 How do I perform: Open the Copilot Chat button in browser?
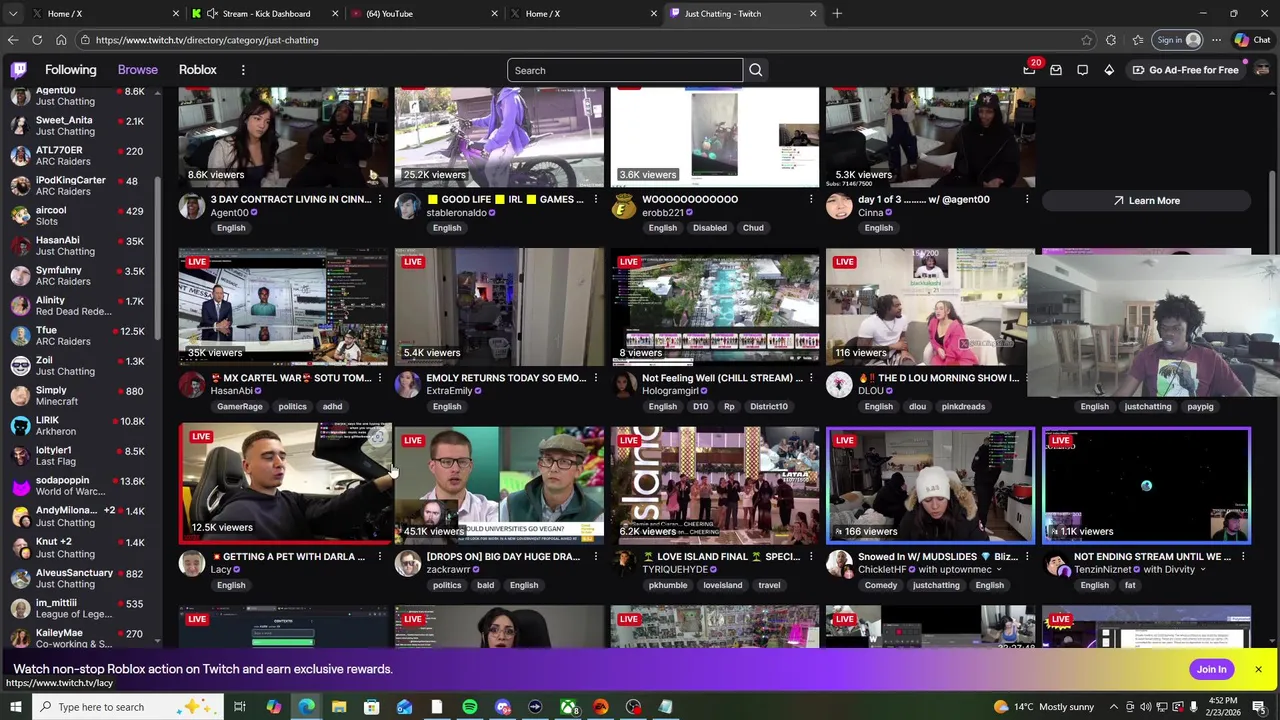pyautogui.click(x=1253, y=40)
